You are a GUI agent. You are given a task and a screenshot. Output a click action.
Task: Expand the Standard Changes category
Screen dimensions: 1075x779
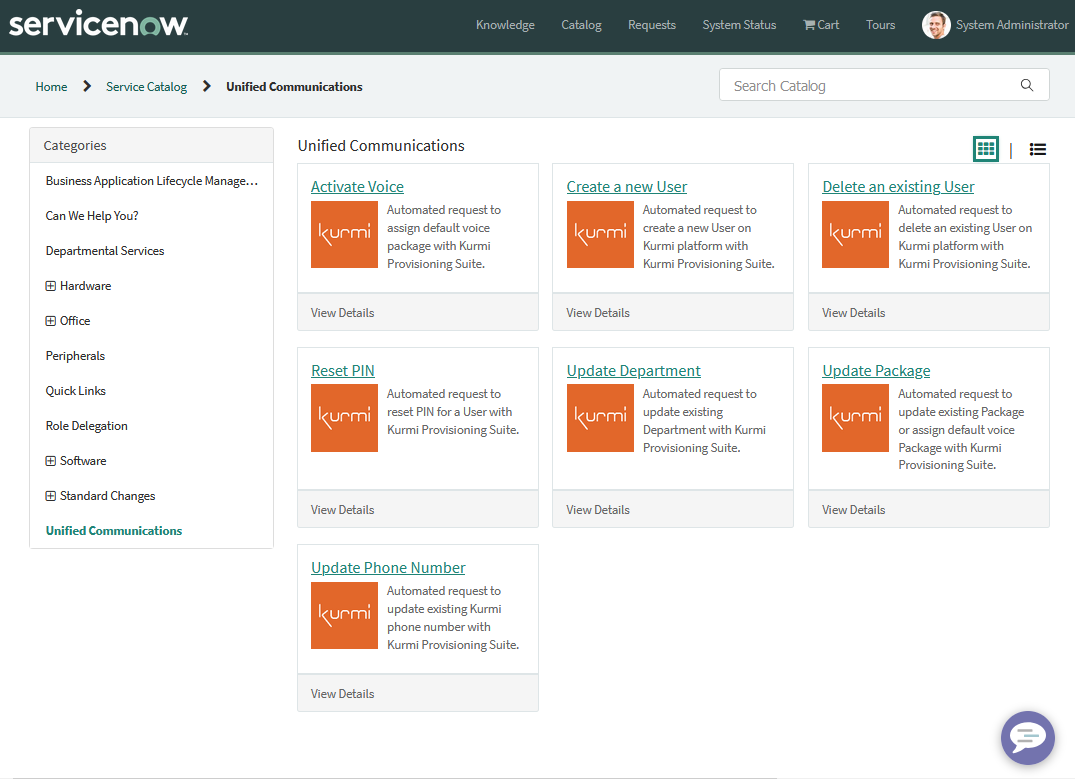50,496
